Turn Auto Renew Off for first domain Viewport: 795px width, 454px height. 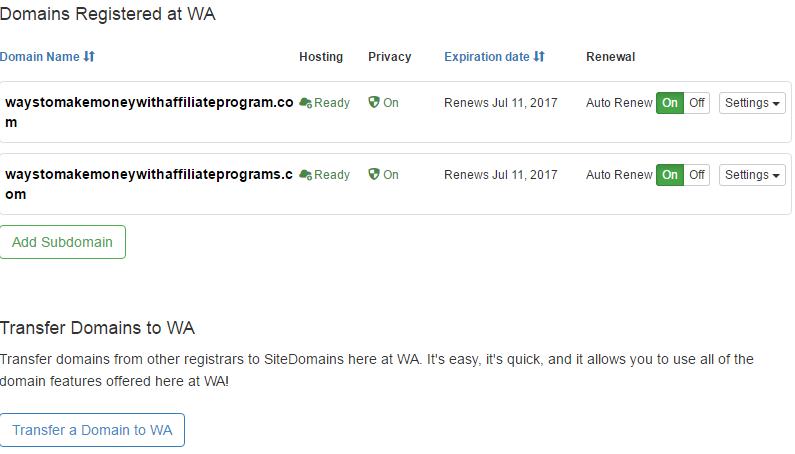click(697, 103)
